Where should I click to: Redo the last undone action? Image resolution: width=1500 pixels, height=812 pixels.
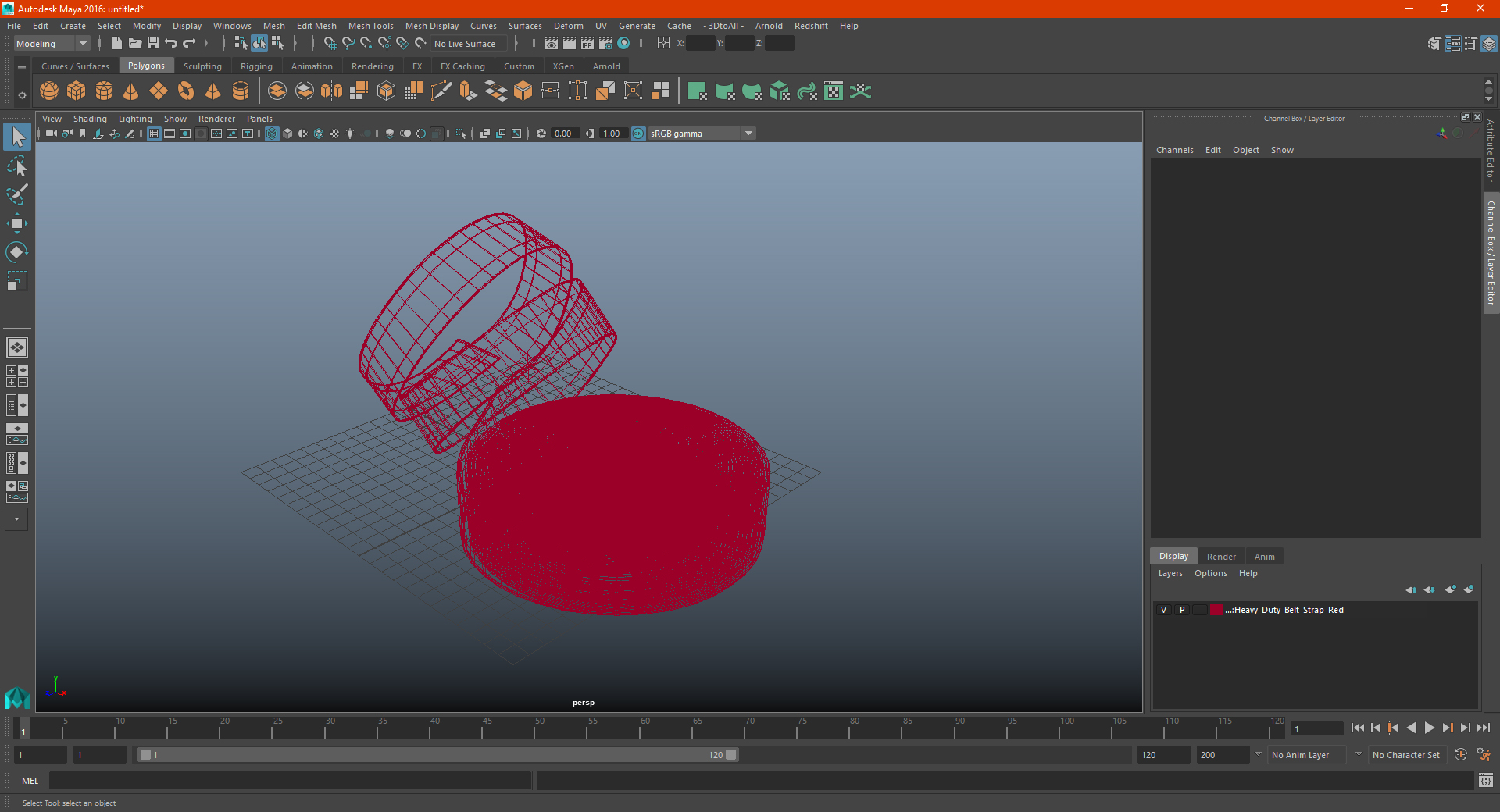pyautogui.click(x=189, y=44)
